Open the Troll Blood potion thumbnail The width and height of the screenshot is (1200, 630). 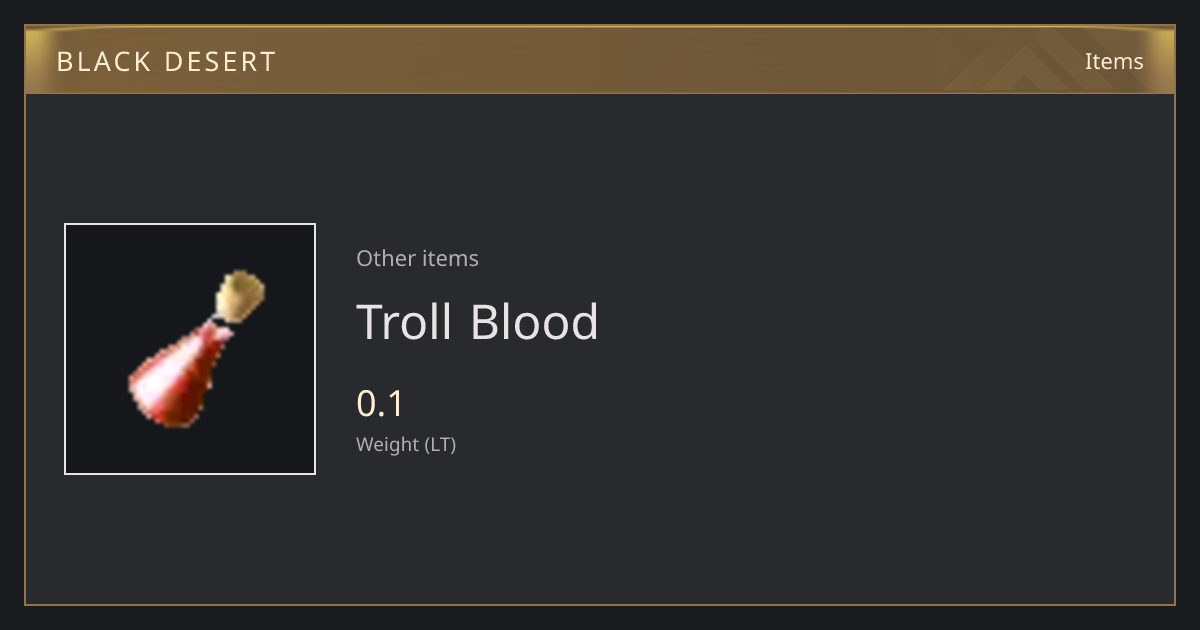coord(190,349)
